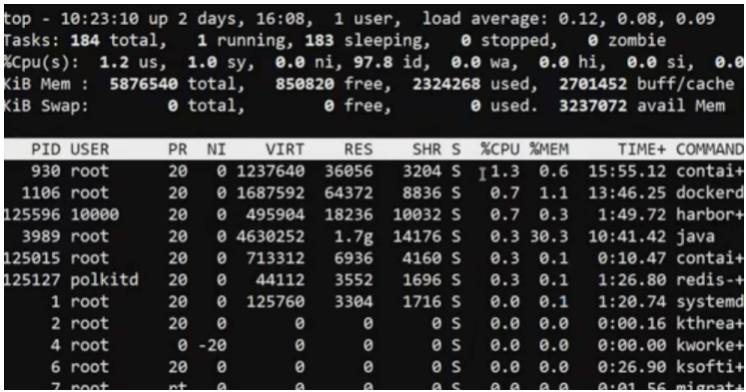Select the ksoftirqd process row
The image size is (746, 392).
click(x=374, y=367)
